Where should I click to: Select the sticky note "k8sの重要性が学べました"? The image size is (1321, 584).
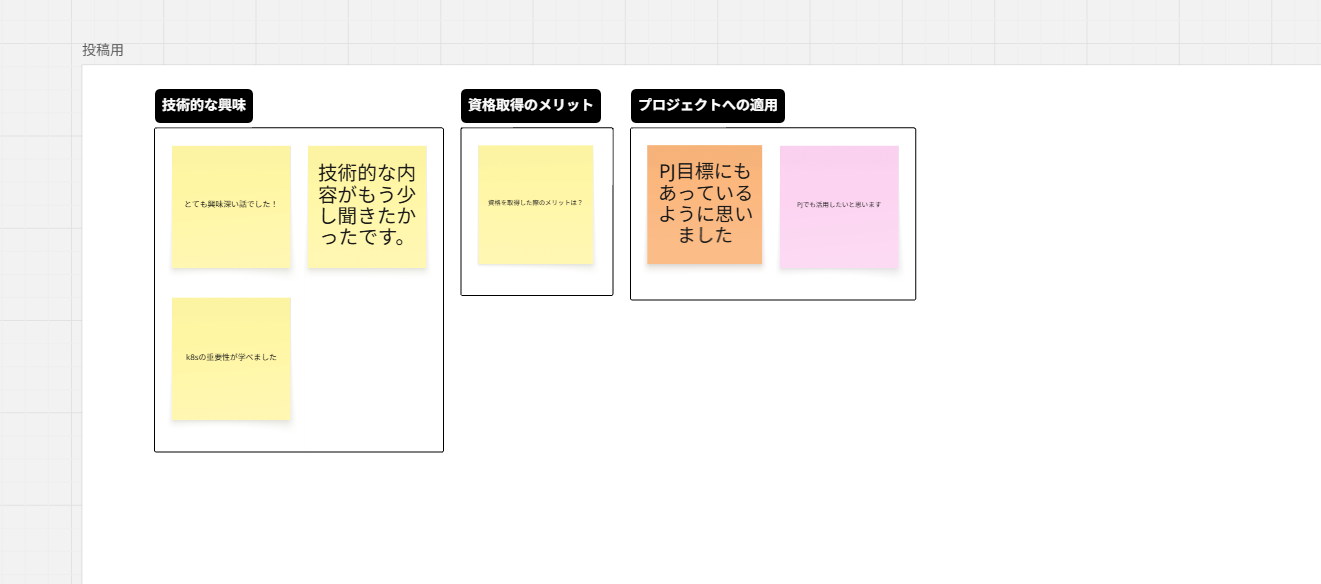pos(231,358)
